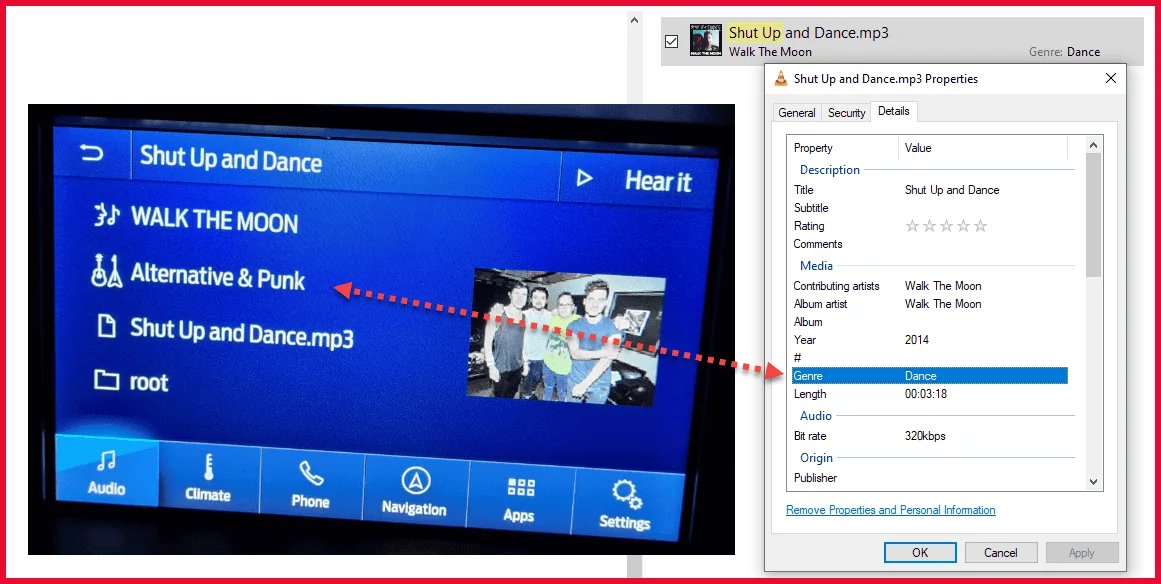Click the Origin section heading
Image resolution: width=1161 pixels, height=584 pixels.
pos(816,457)
